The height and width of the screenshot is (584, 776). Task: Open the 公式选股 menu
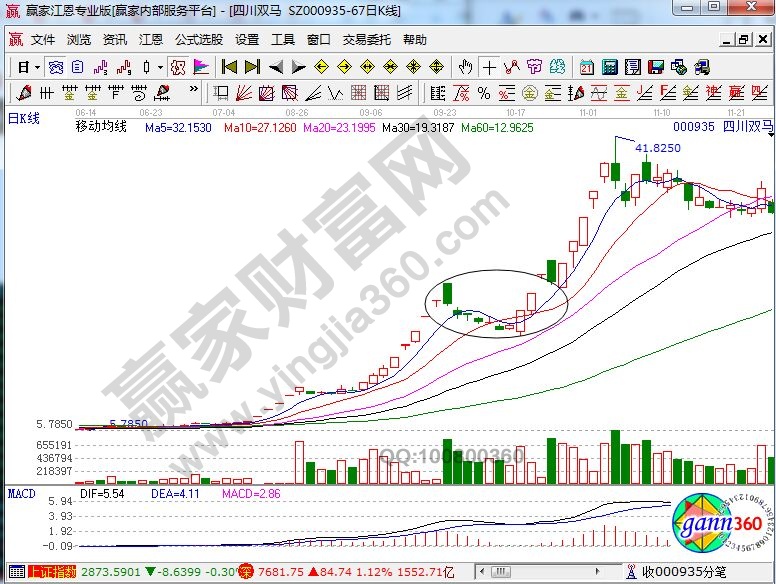[199, 40]
